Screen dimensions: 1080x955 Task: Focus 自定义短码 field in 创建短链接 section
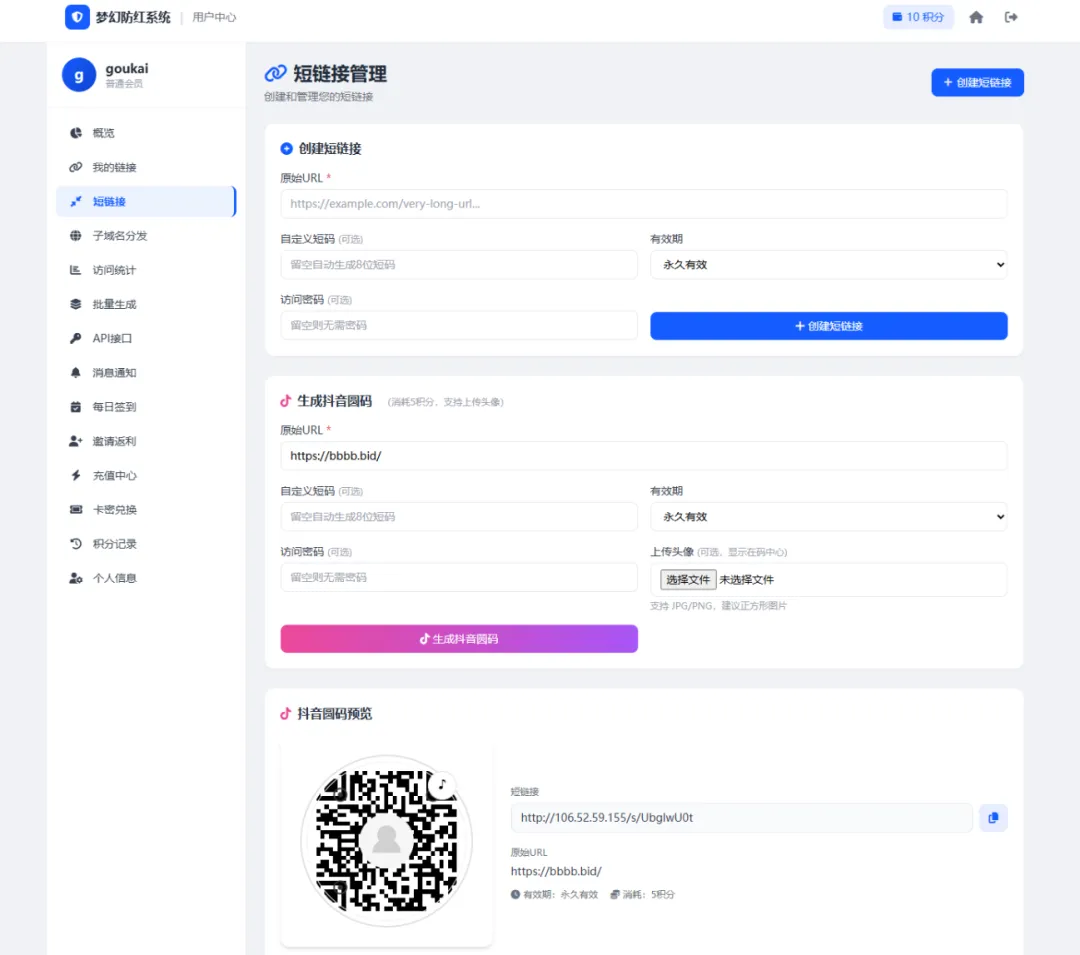[459, 264]
